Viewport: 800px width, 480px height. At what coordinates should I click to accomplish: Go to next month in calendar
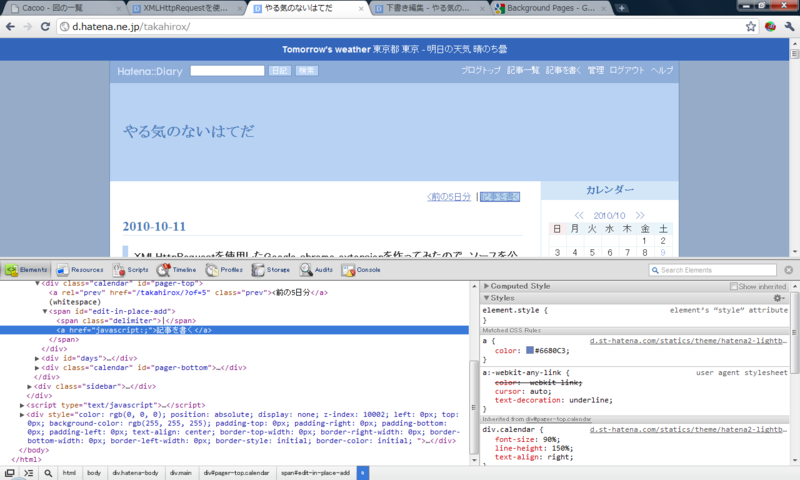point(640,215)
